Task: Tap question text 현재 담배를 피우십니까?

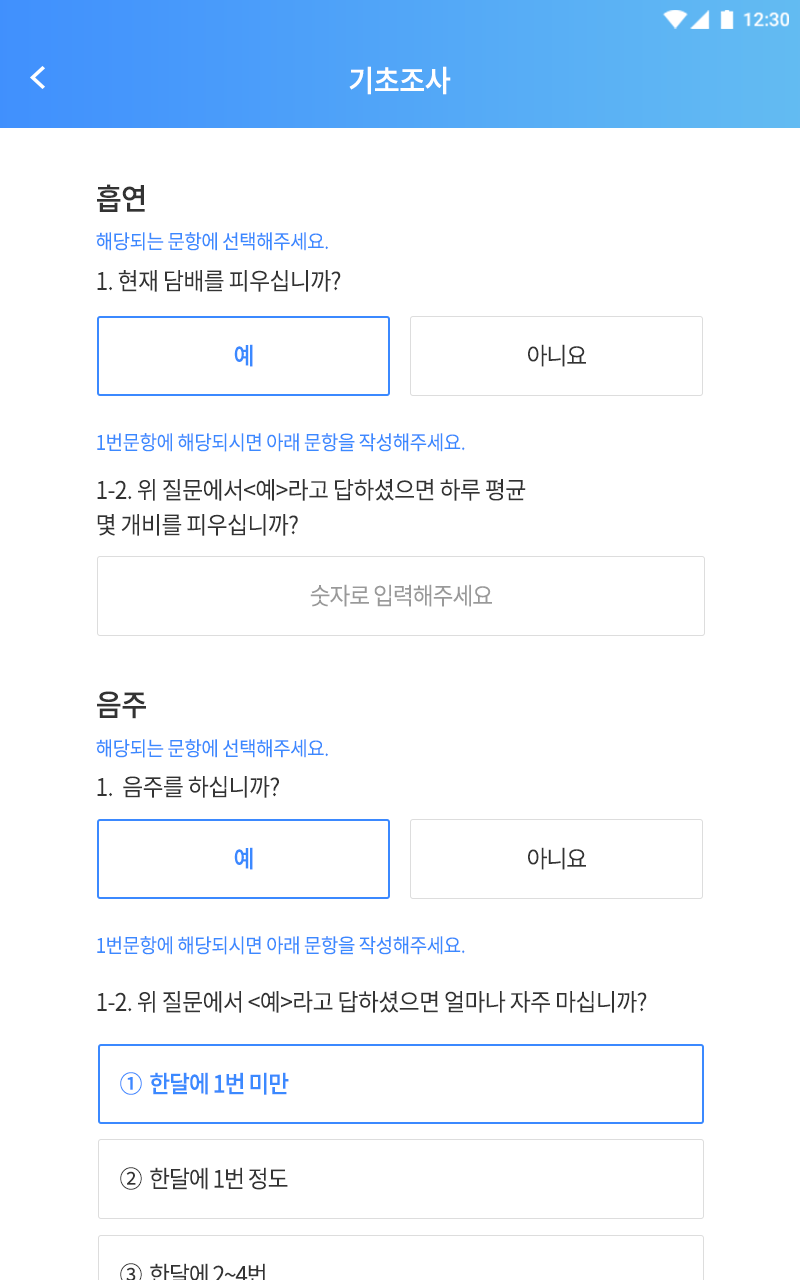Action: [219, 281]
